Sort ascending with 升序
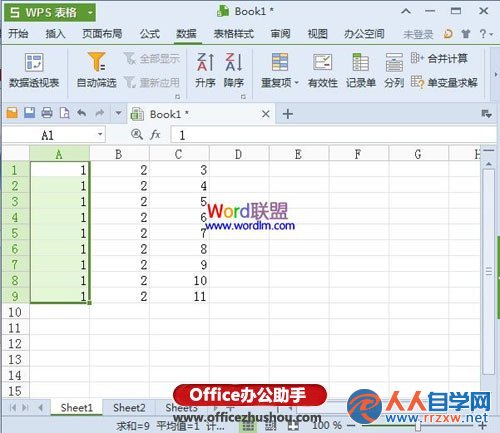The height and width of the screenshot is (433, 500). pos(205,70)
